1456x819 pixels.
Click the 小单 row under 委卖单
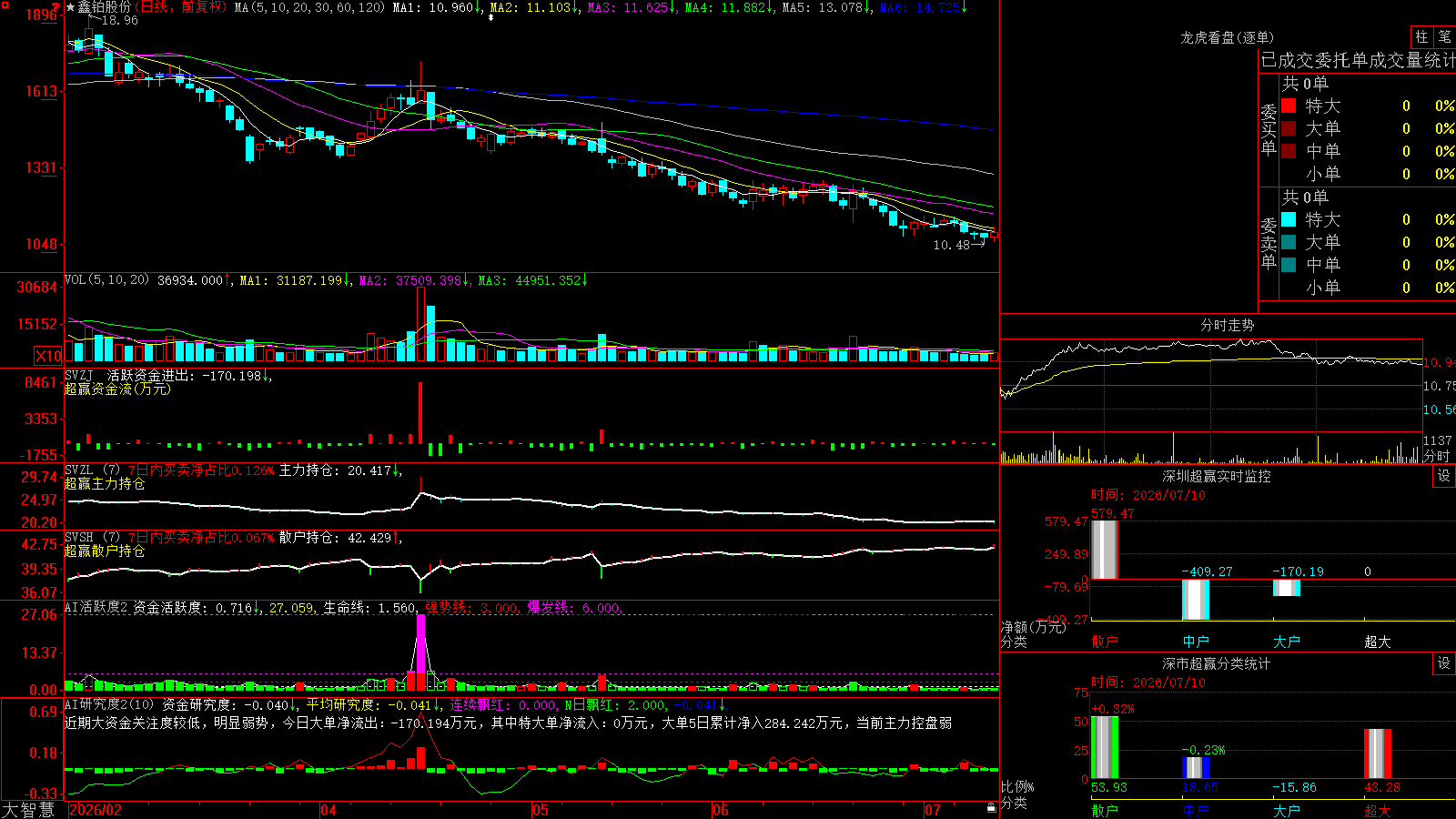pos(1368,287)
